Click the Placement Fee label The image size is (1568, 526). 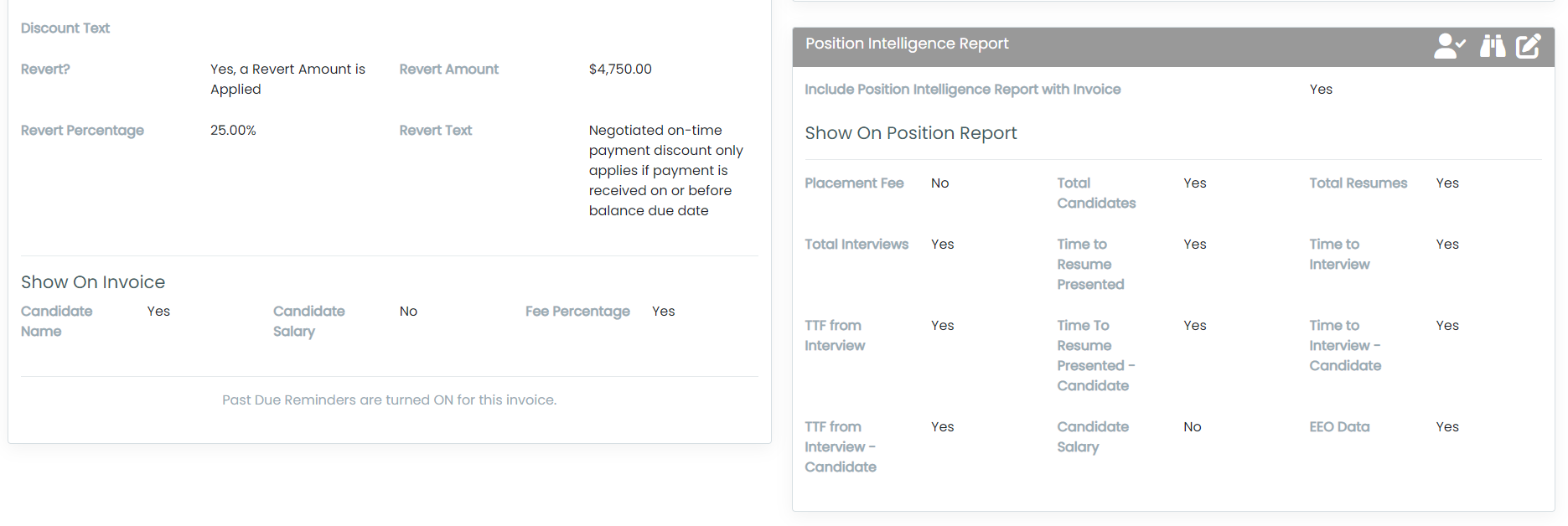[x=854, y=183]
